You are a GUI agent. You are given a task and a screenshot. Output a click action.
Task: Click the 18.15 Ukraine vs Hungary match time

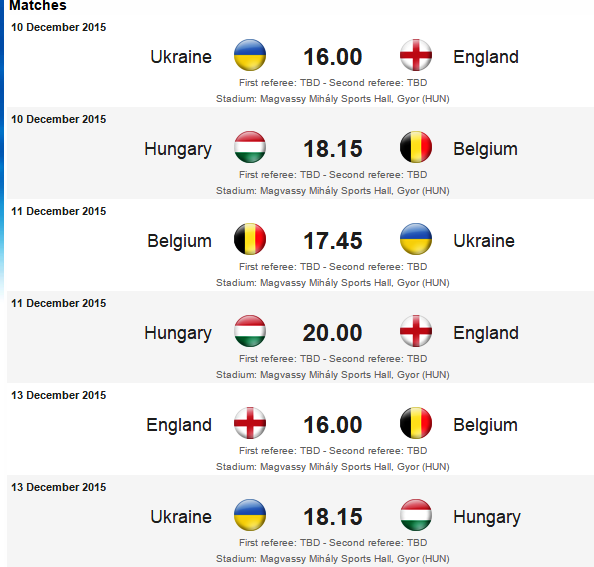pyautogui.click(x=333, y=517)
